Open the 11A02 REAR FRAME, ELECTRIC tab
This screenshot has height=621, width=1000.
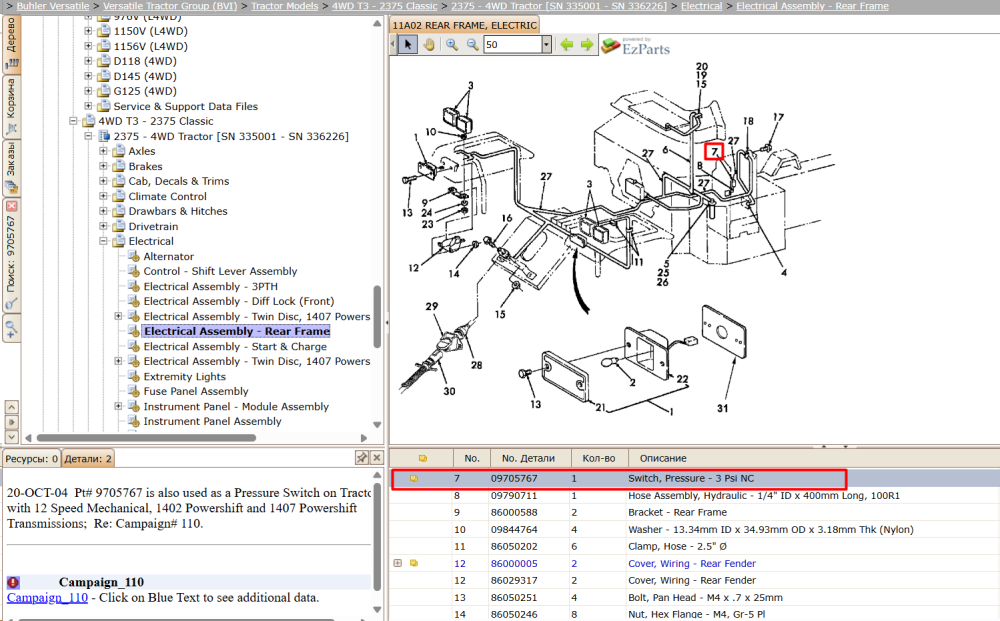pos(464,26)
